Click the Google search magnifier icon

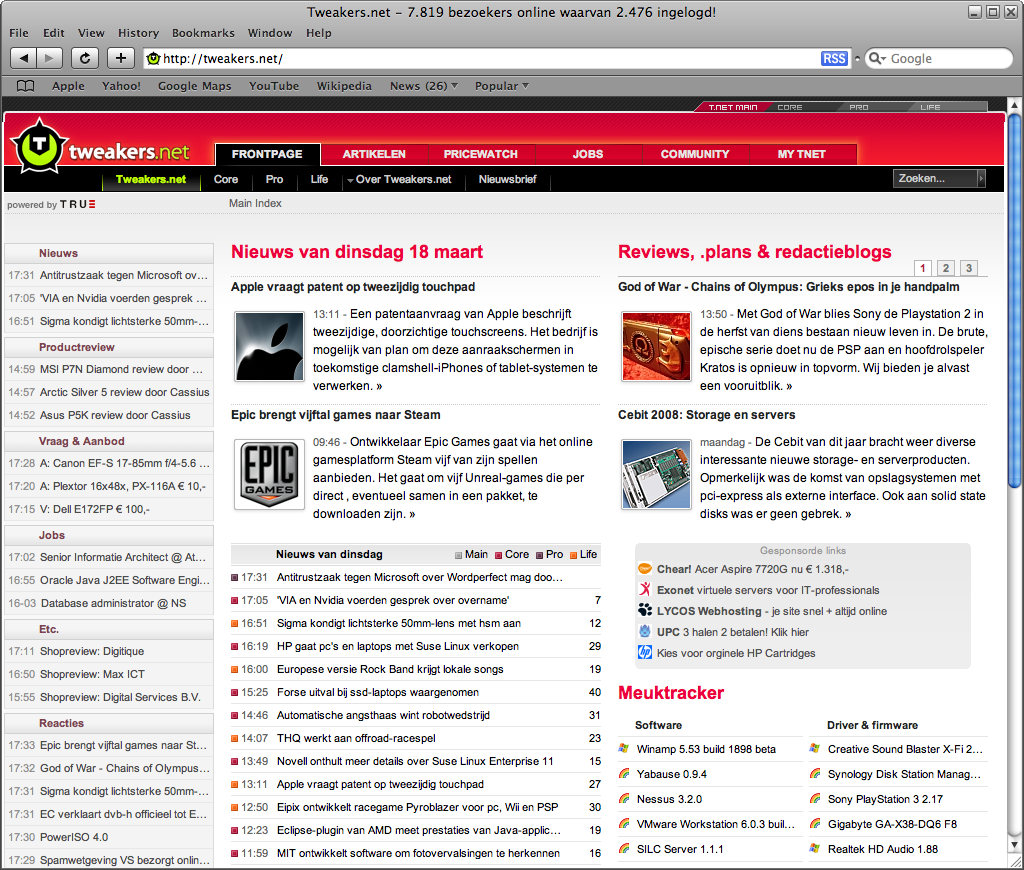(874, 58)
